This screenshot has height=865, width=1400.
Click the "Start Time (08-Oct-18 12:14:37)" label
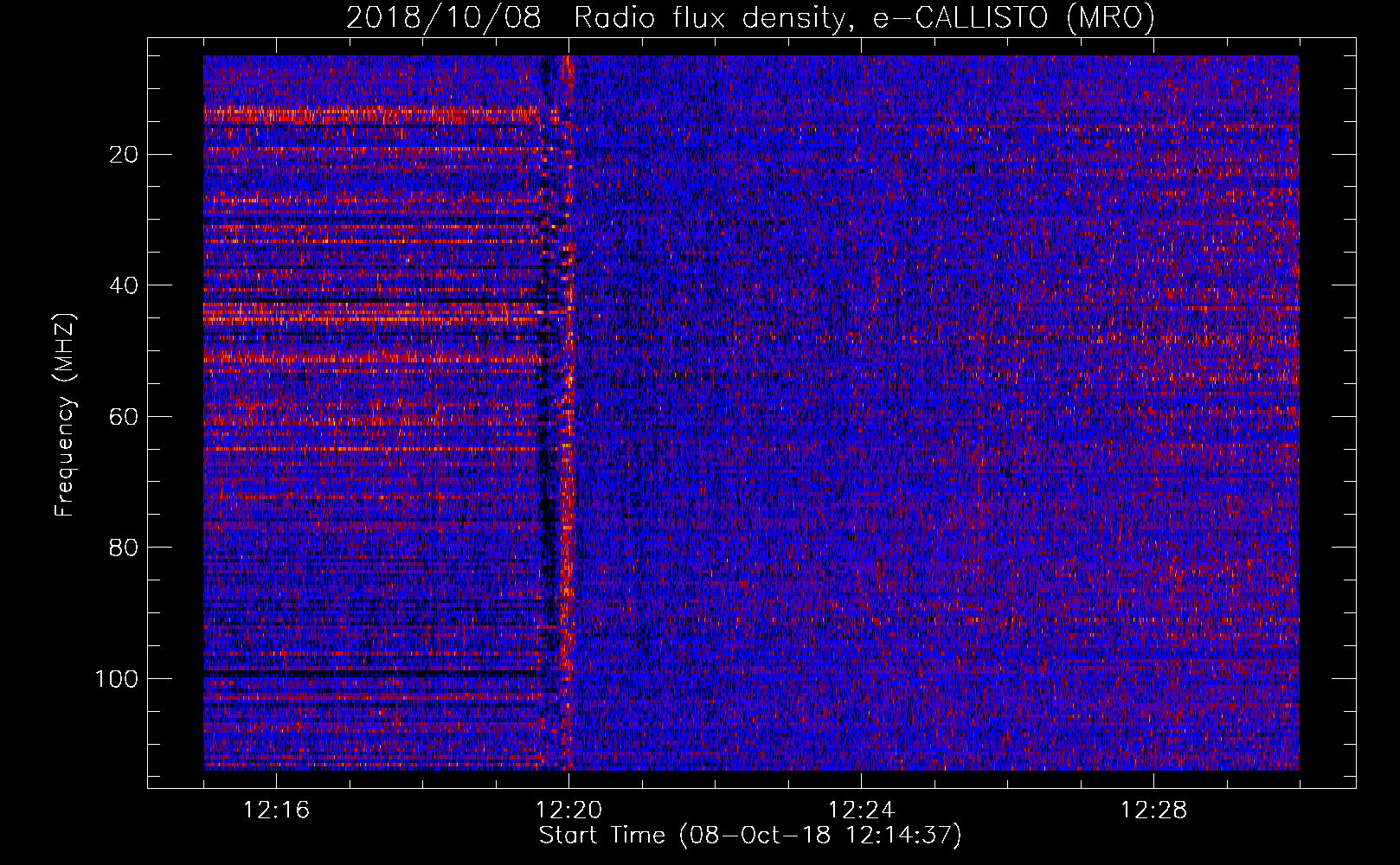750,835
